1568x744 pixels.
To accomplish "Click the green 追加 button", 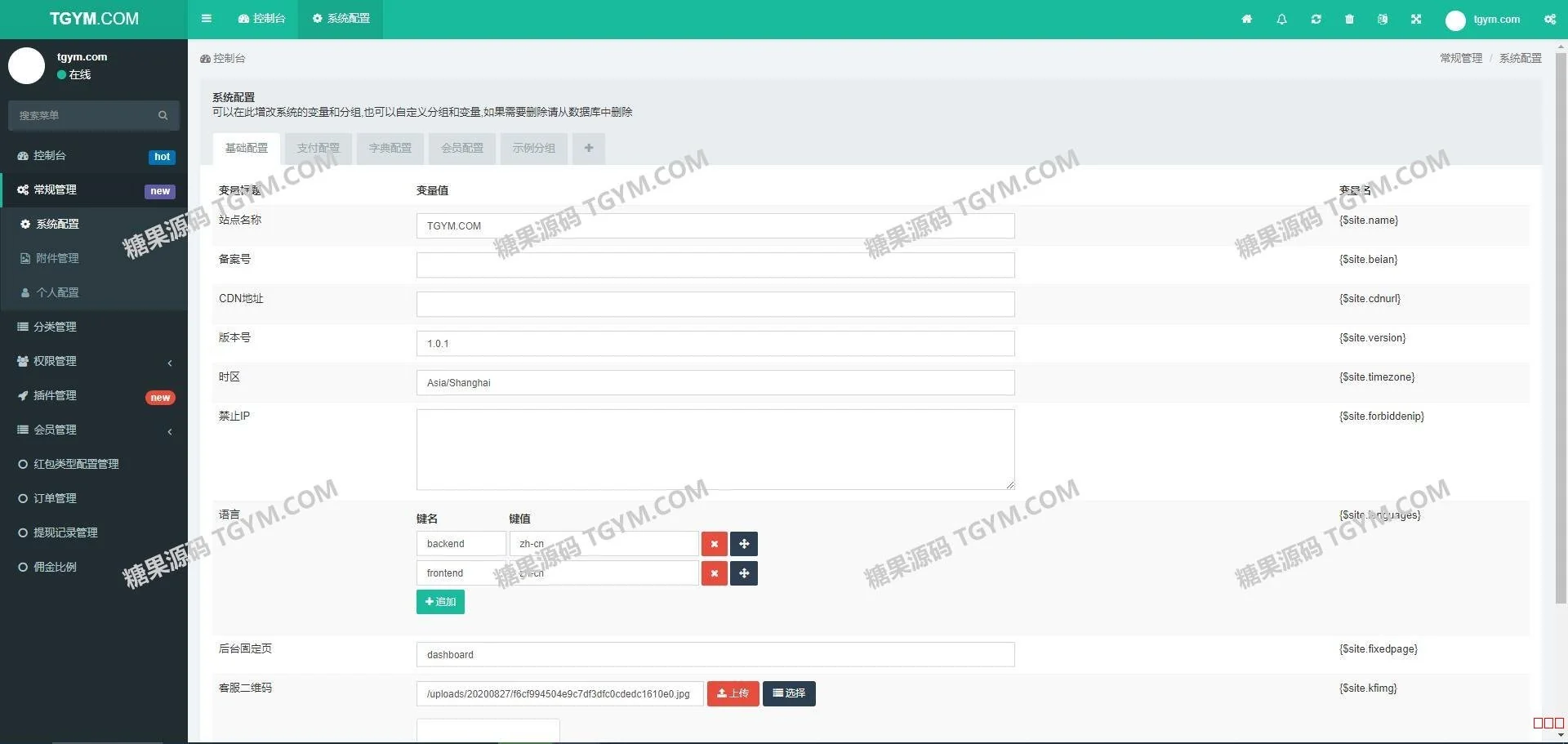I will [x=440, y=602].
